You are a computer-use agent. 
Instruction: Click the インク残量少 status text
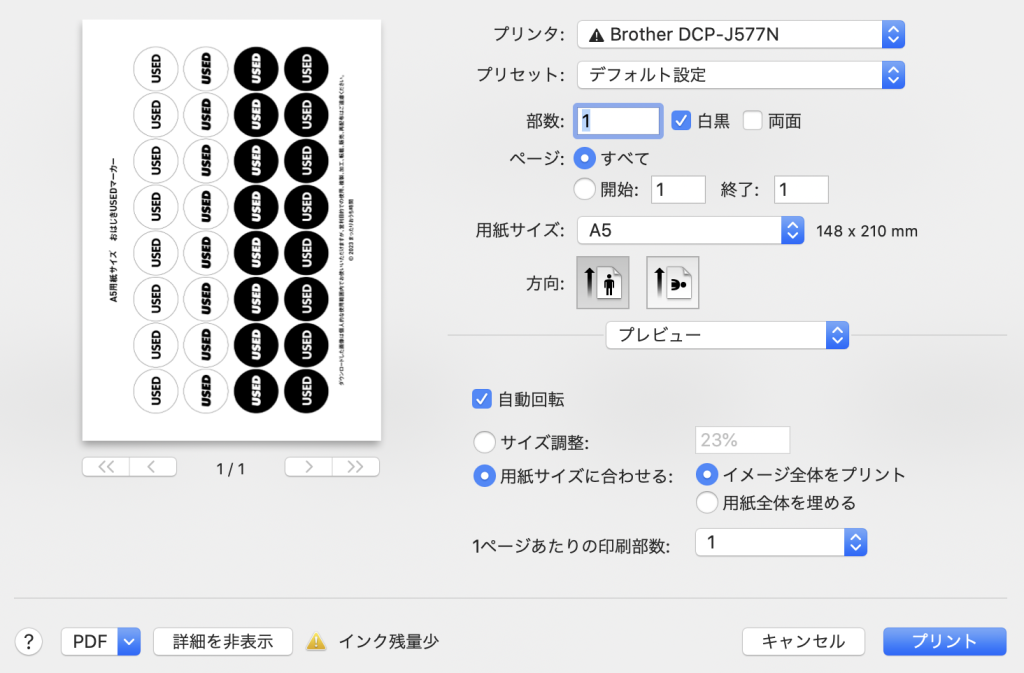389,642
